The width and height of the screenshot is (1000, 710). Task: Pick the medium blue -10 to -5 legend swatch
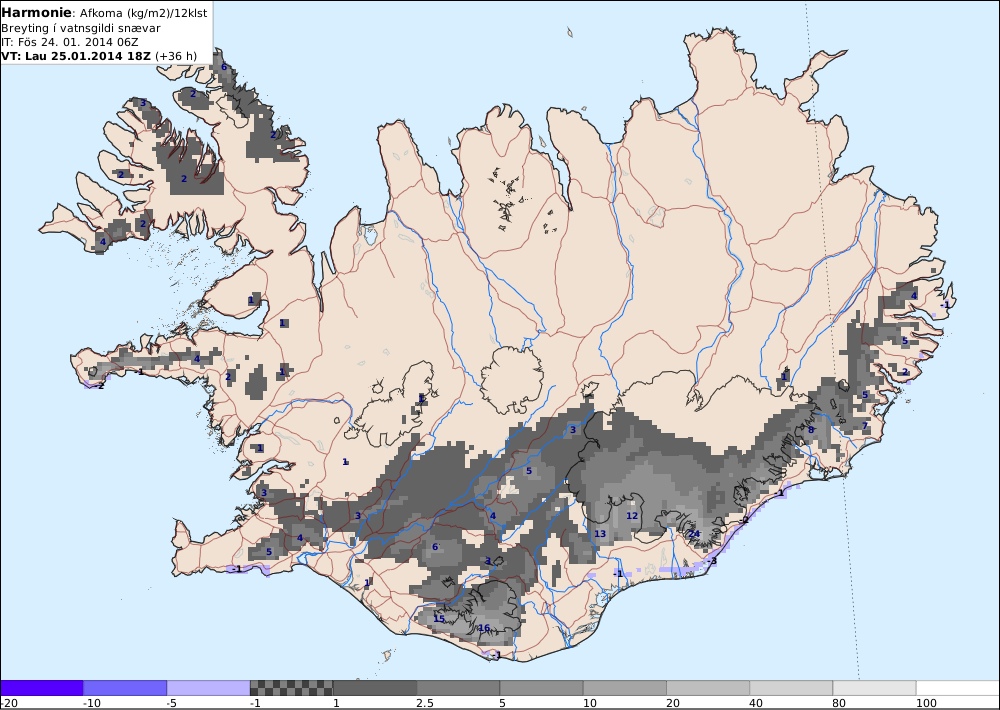(x=125, y=688)
